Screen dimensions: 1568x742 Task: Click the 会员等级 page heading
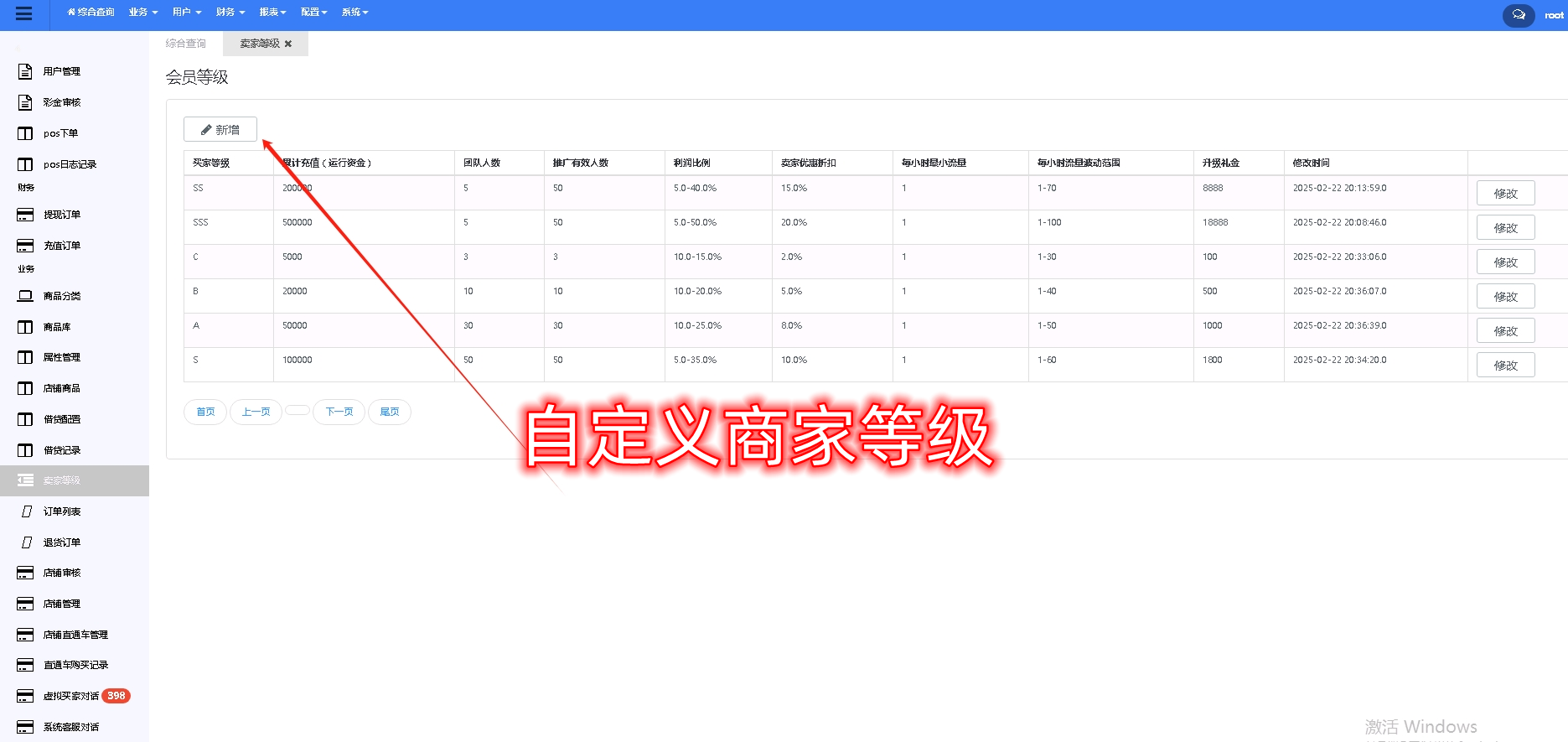click(x=197, y=77)
